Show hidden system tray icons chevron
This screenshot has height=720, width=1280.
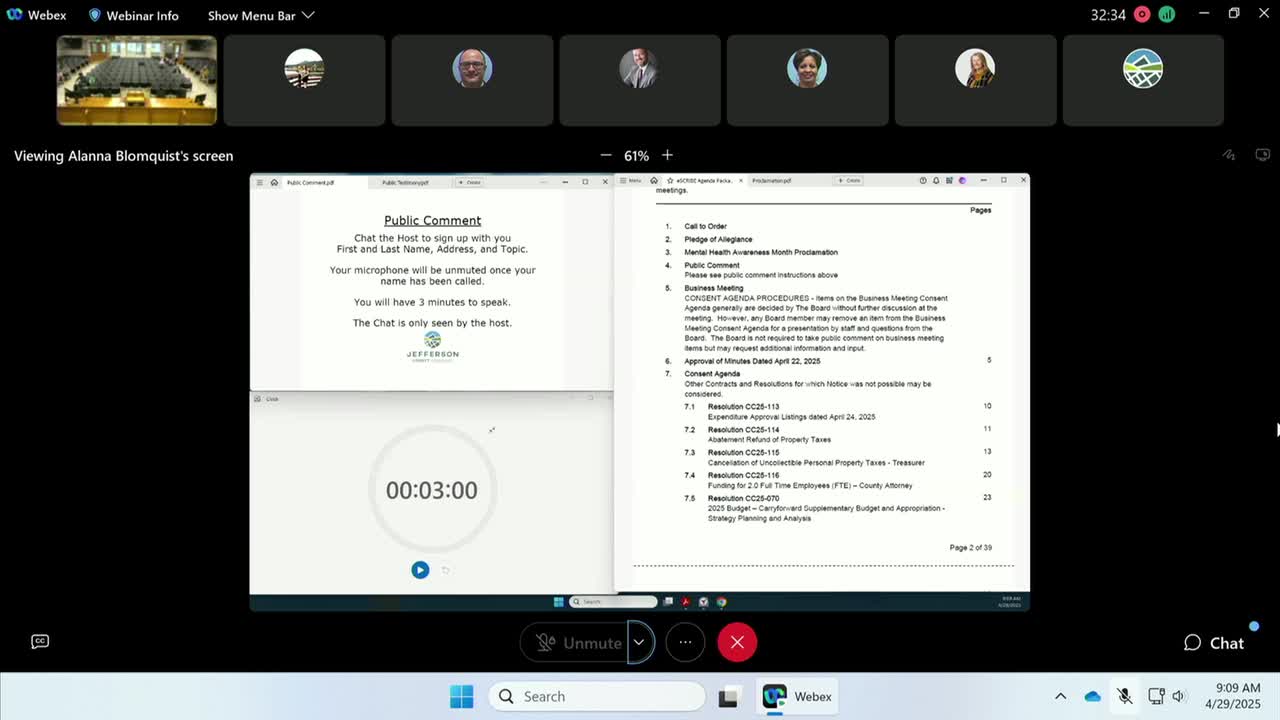(1060, 696)
